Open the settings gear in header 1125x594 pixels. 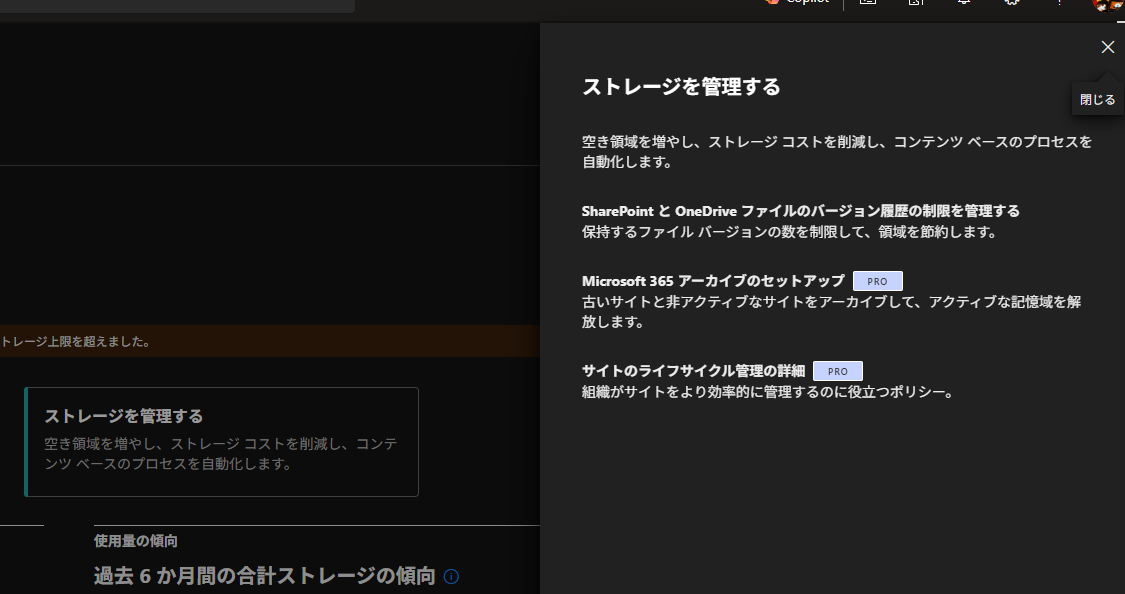(x=1012, y=3)
